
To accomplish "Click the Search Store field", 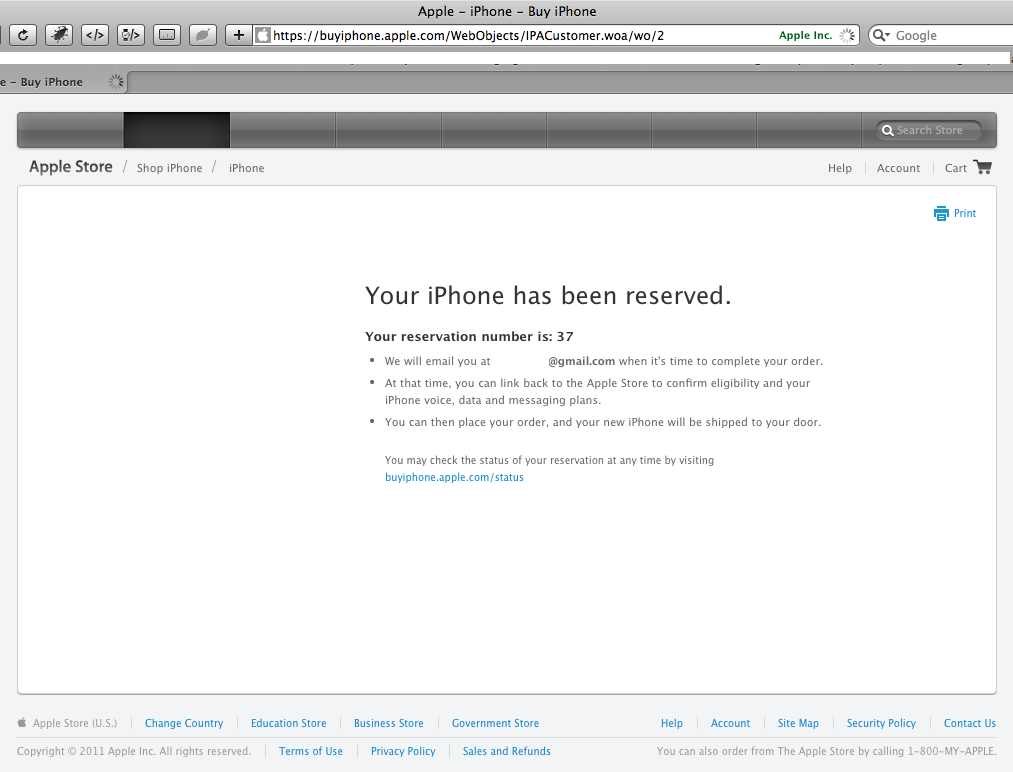I will (x=929, y=130).
